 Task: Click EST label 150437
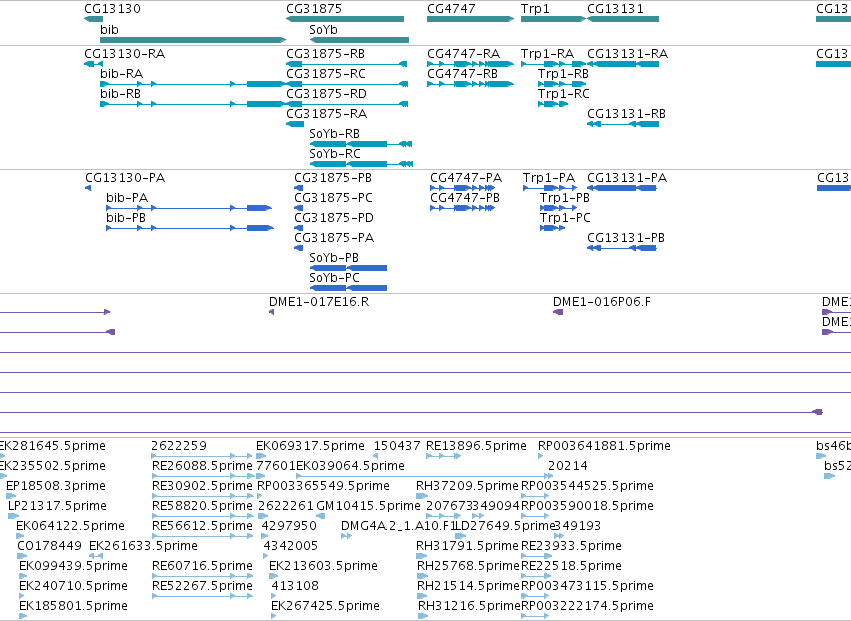point(397,446)
